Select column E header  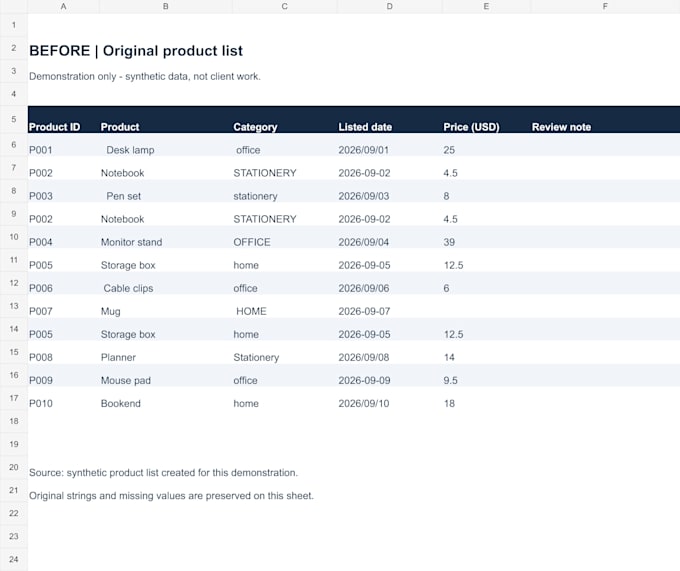point(486,7)
